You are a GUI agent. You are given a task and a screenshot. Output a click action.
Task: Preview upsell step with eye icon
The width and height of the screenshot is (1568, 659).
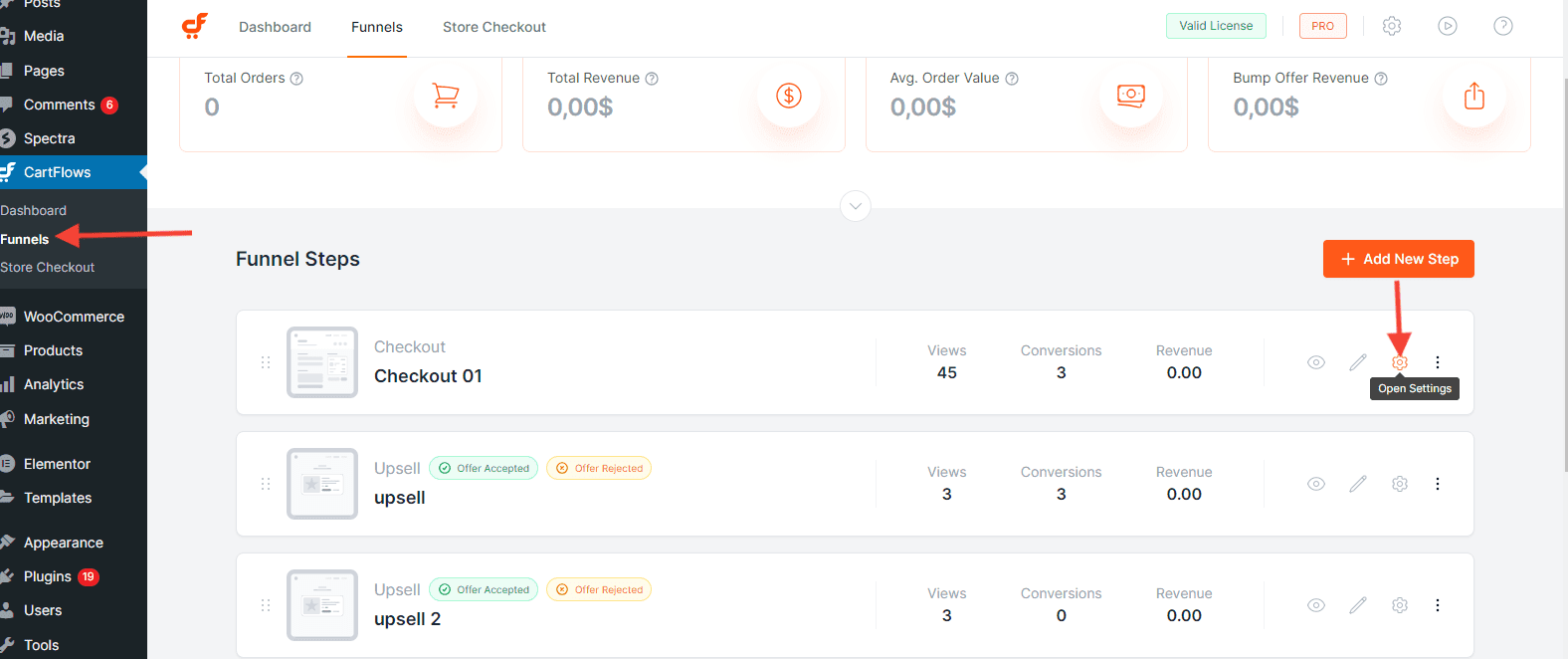1316,484
